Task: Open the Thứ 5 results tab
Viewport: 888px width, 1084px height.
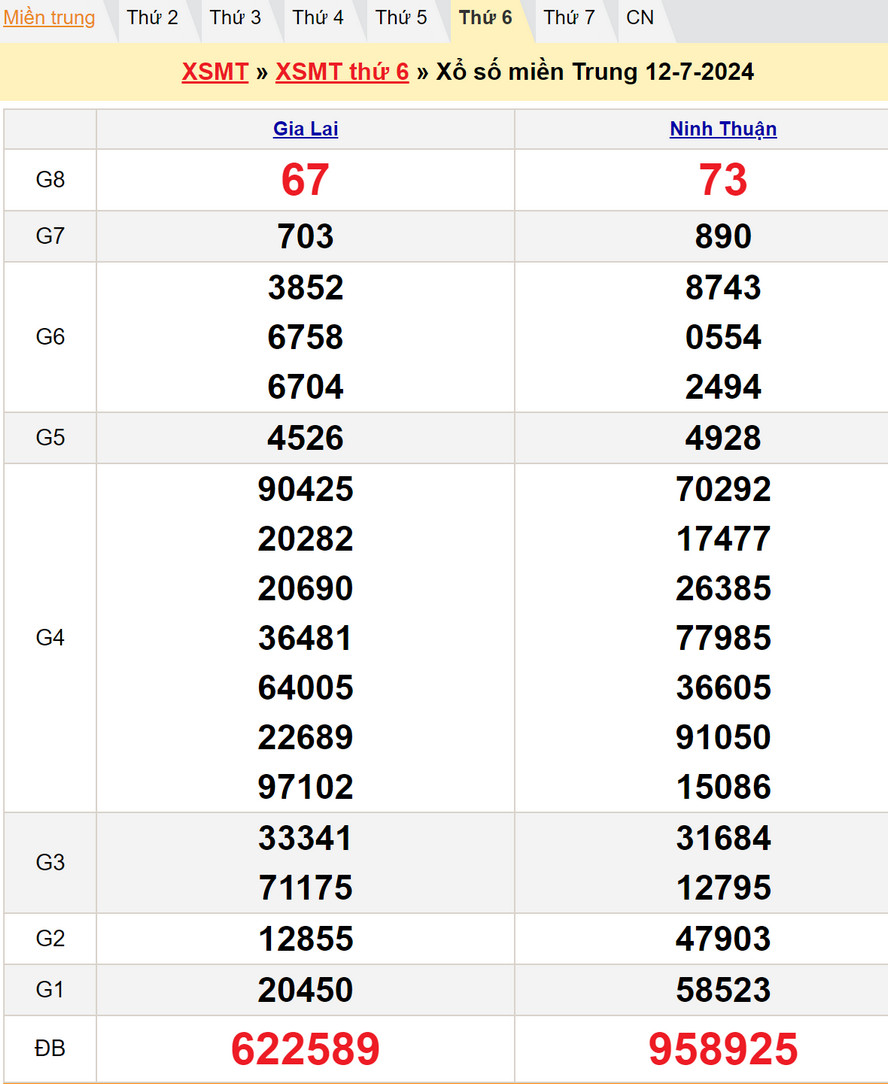Action: coord(401,18)
